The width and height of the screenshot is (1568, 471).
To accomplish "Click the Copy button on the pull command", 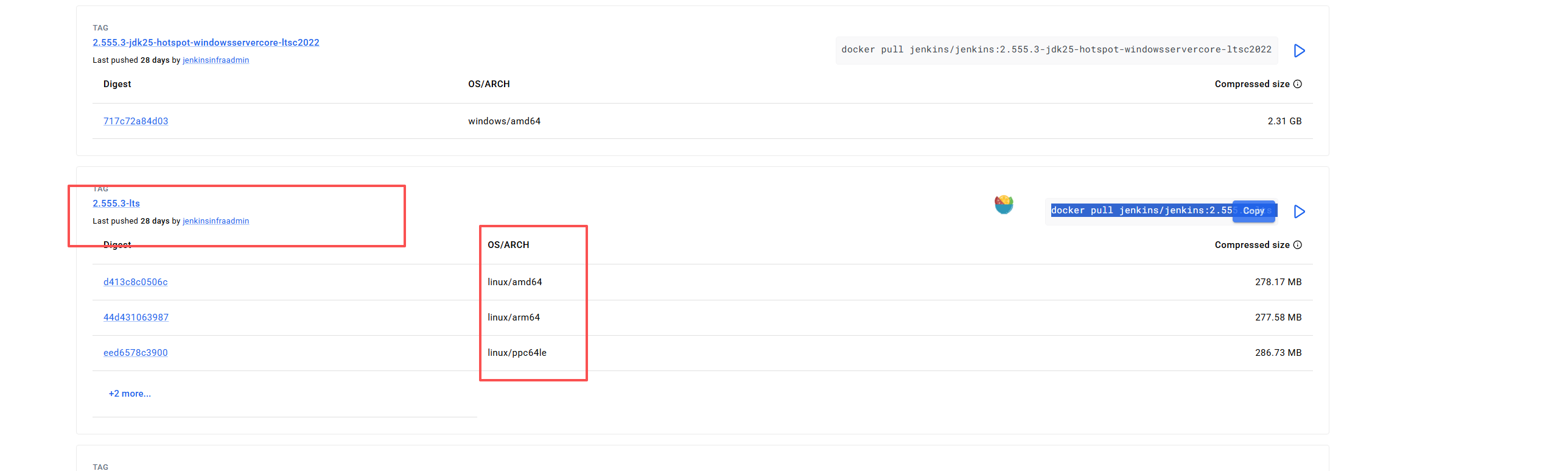I will [1253, 211].
